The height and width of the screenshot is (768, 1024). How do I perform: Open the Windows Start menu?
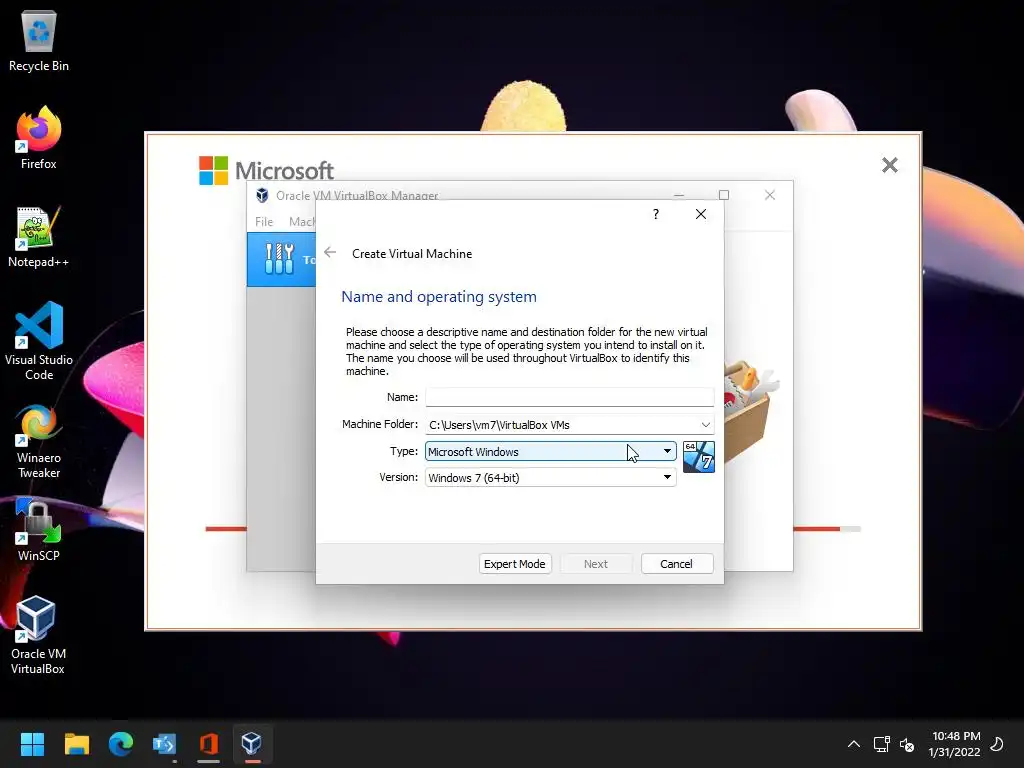coord(32,744)
